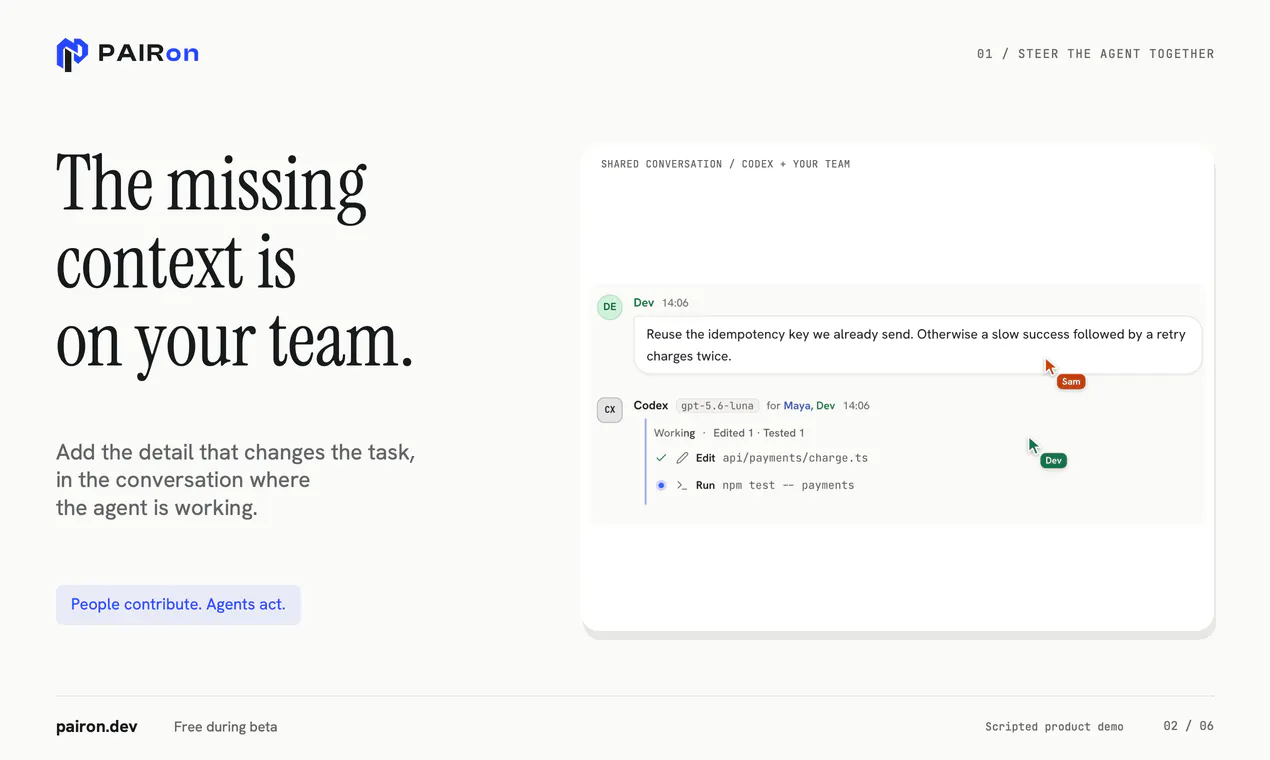Click the subtitle starting "Add the detail that changes"
This screenshot has width=1270, height=760.
point(235,480)
